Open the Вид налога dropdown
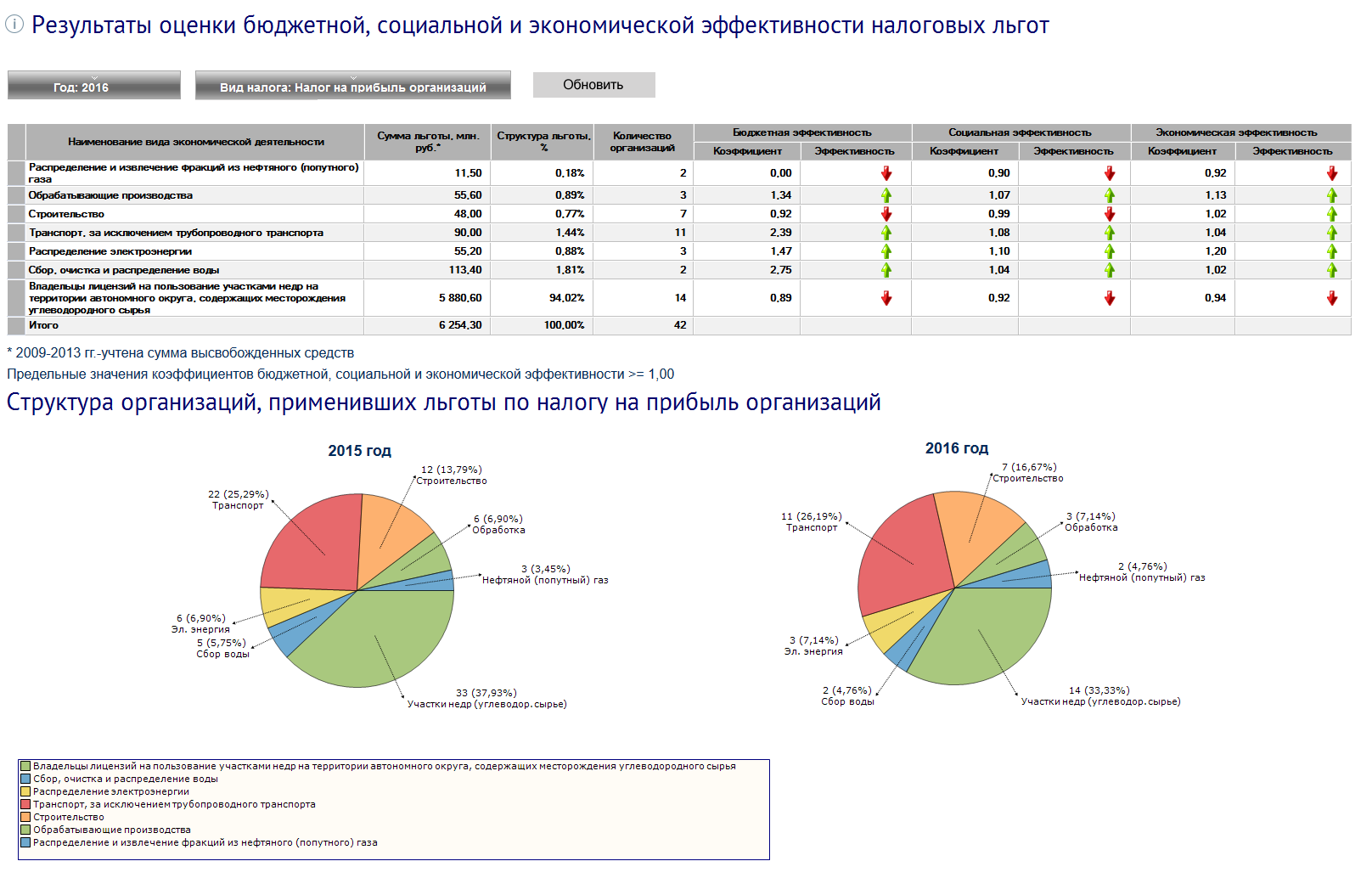The width and height of the screenshot is (1372, 878). tap(353, 85)
